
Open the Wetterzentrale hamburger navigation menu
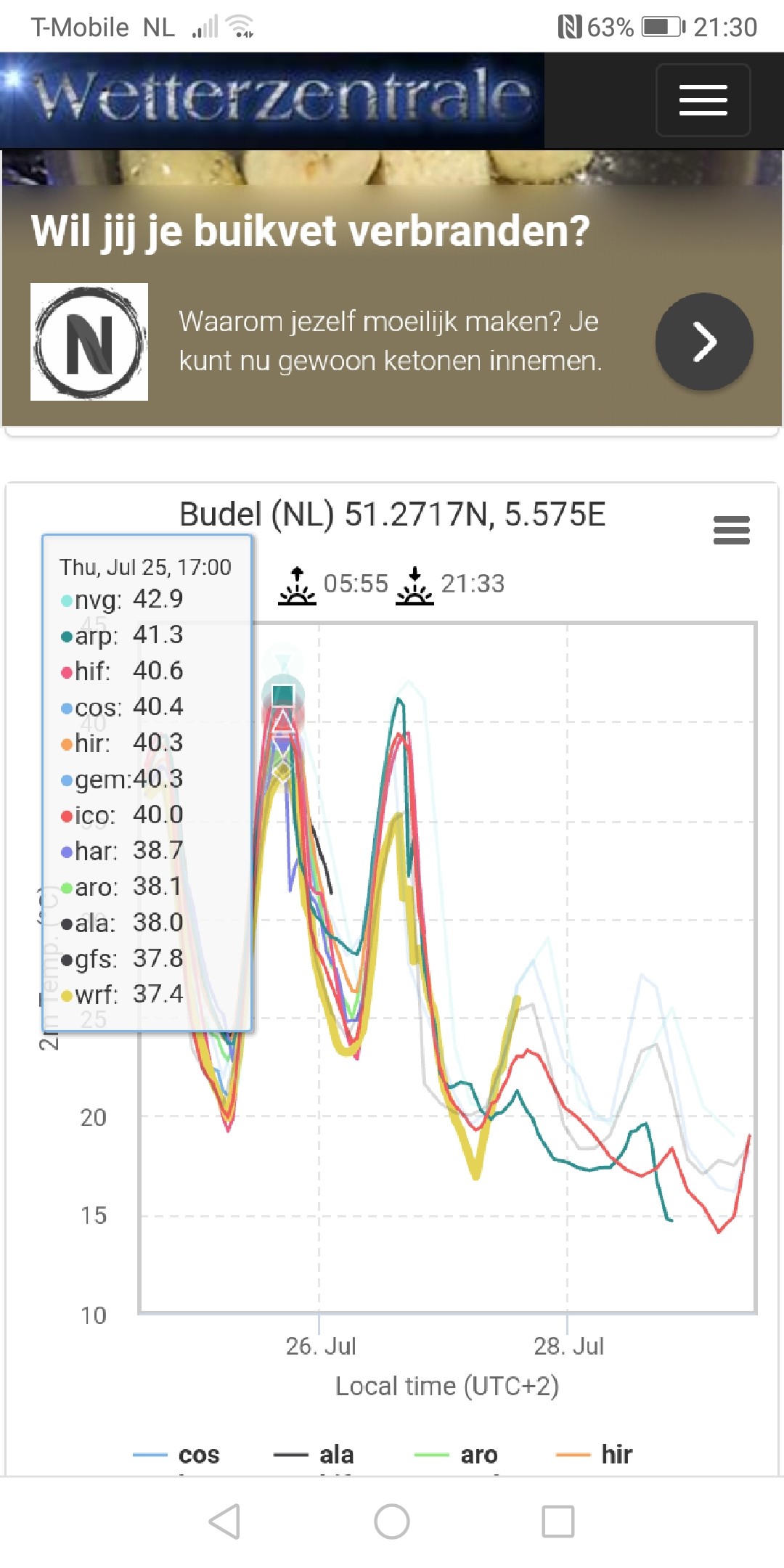click(703, 100)
